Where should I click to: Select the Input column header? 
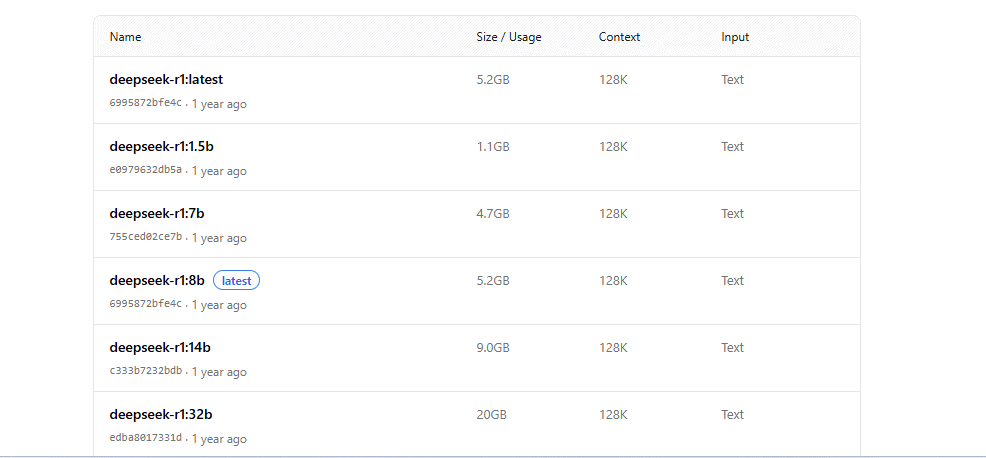[x=735, y=37]
